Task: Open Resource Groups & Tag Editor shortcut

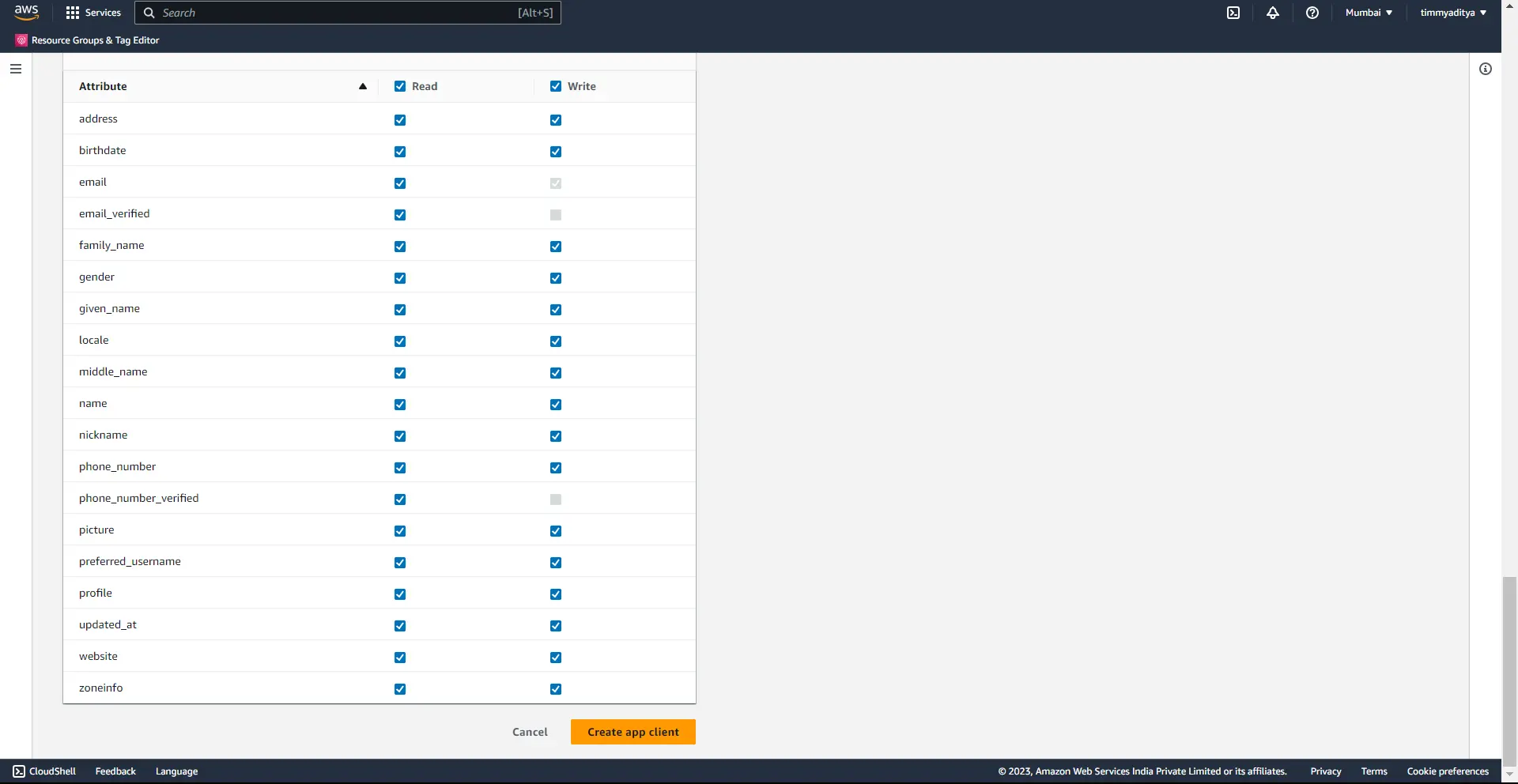Action: coord(88,40)
